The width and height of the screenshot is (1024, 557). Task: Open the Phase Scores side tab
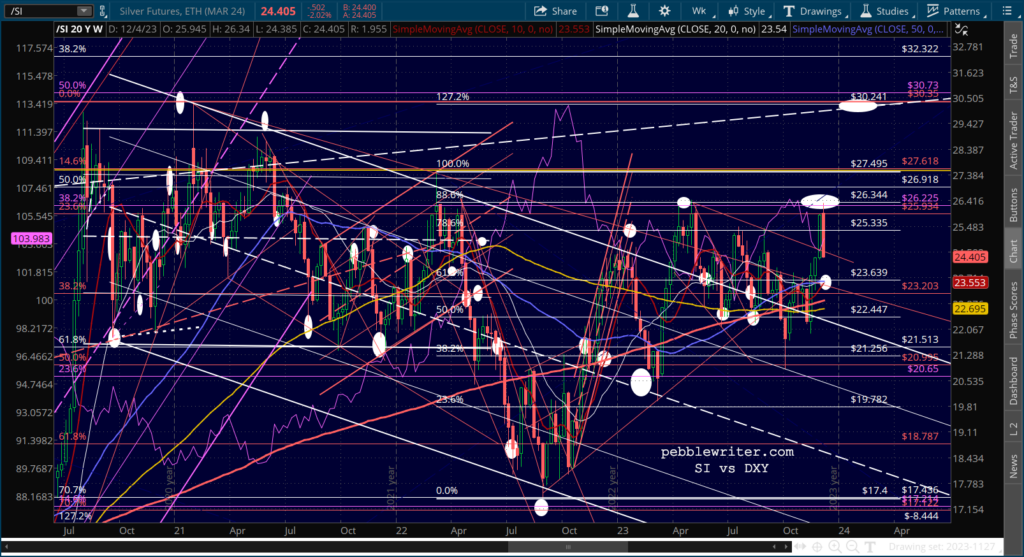[1013, 310]
